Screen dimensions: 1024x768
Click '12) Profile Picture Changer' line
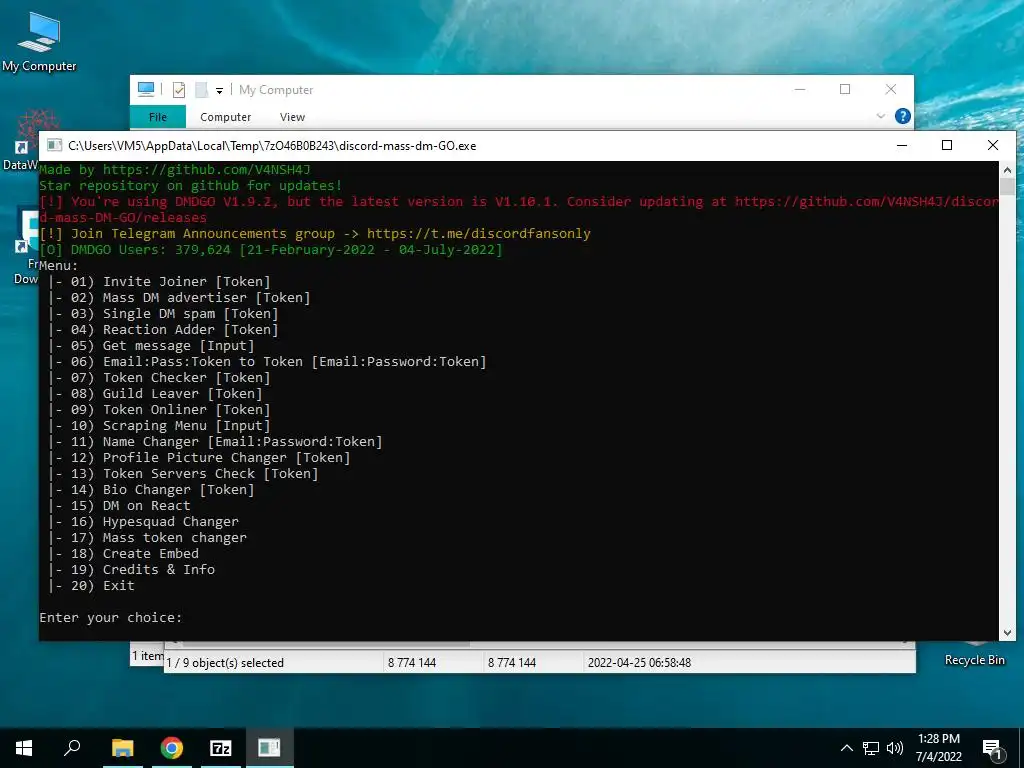pyautogui.click(x=210, y=458)
